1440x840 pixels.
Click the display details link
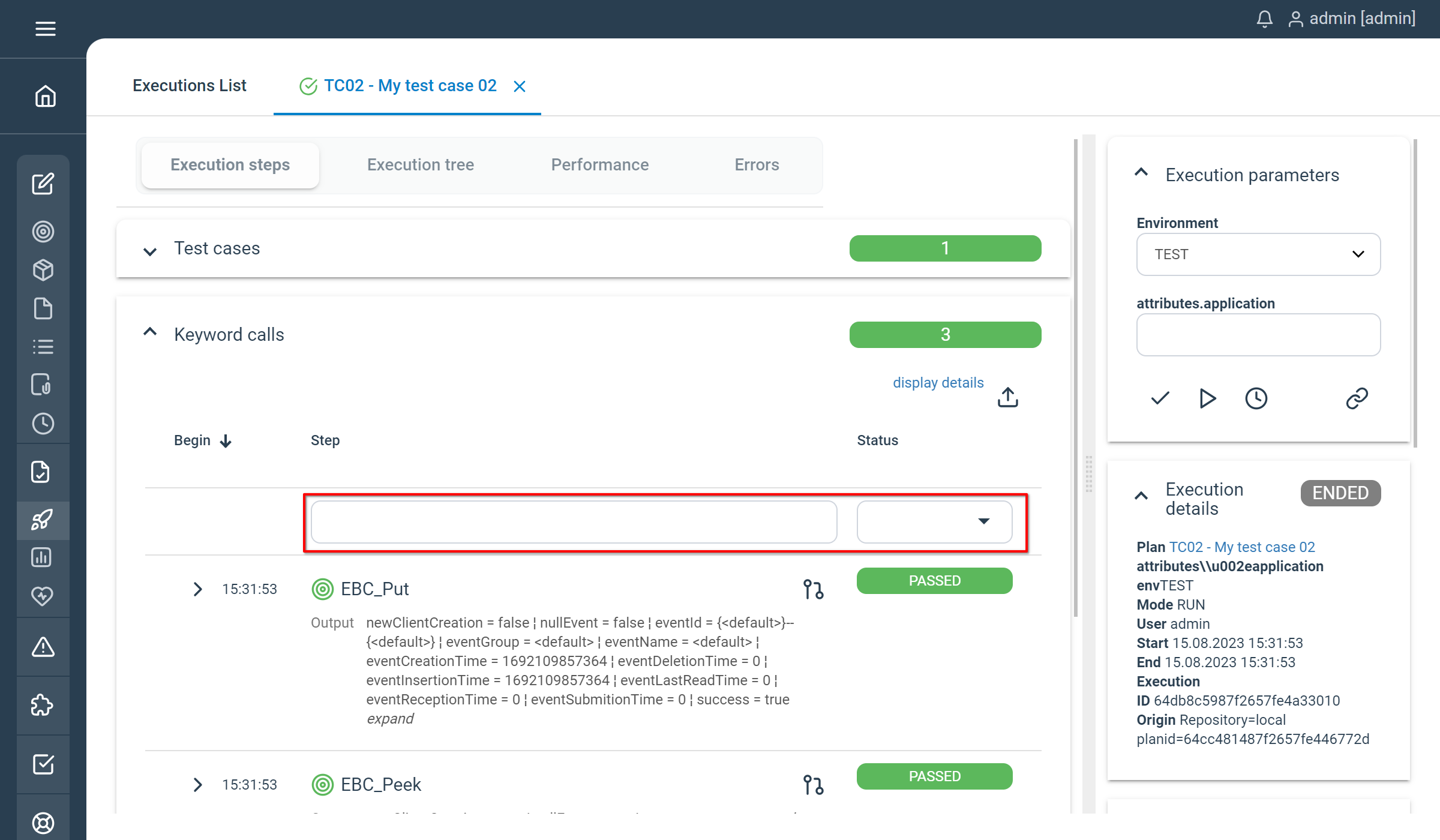coord(938,382)
